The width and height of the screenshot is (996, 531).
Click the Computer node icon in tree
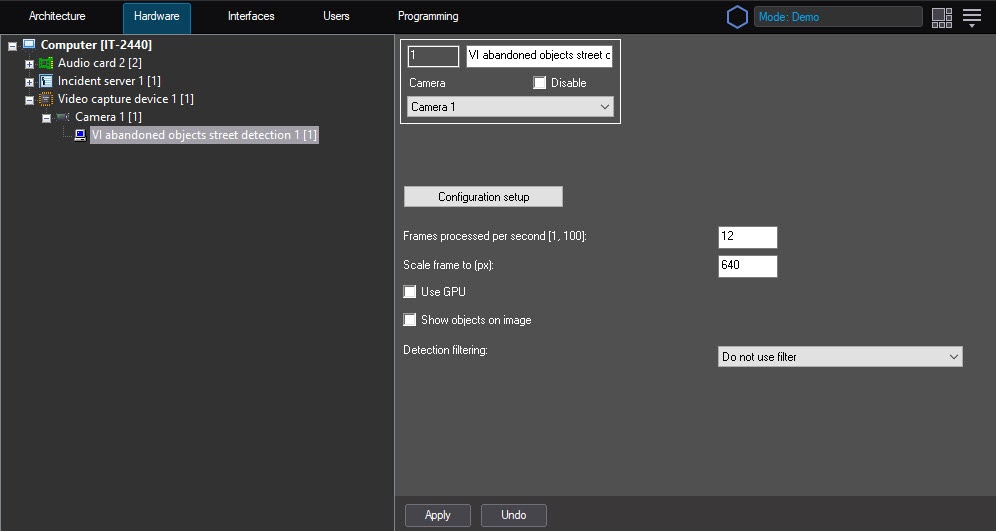click(x=29, y=45)
